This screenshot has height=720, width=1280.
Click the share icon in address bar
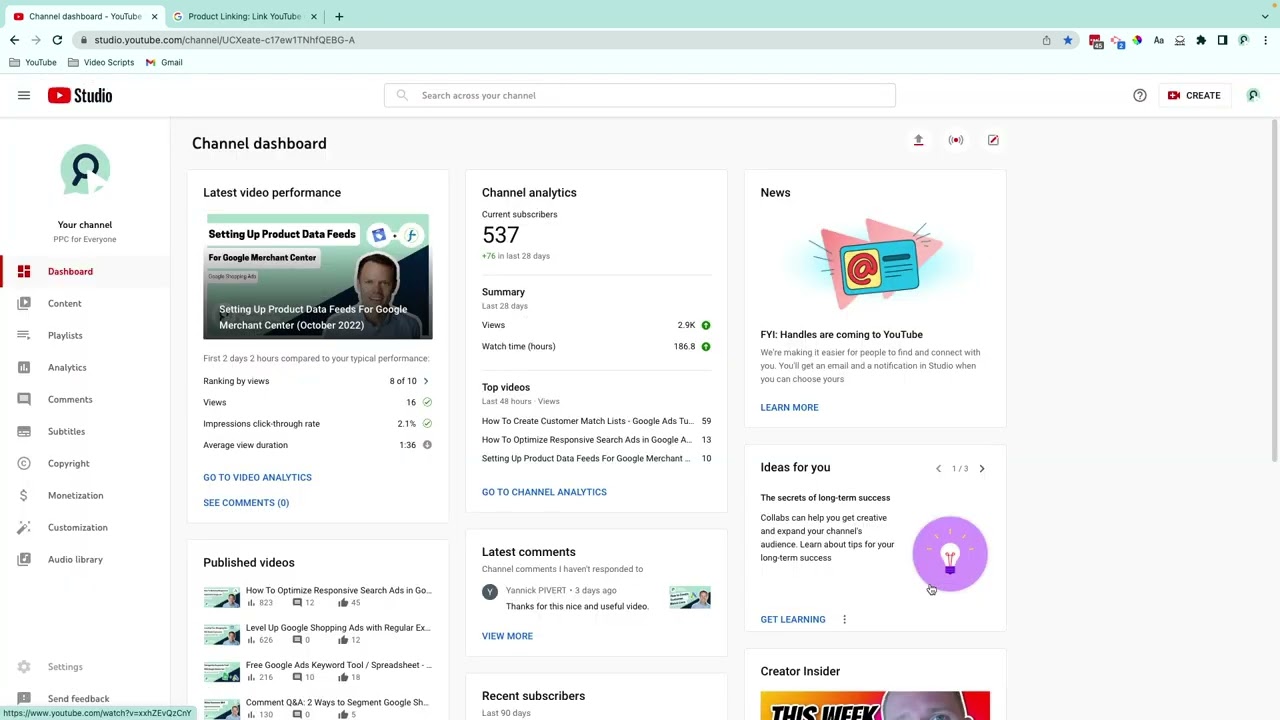click(x=1047, y=40)
